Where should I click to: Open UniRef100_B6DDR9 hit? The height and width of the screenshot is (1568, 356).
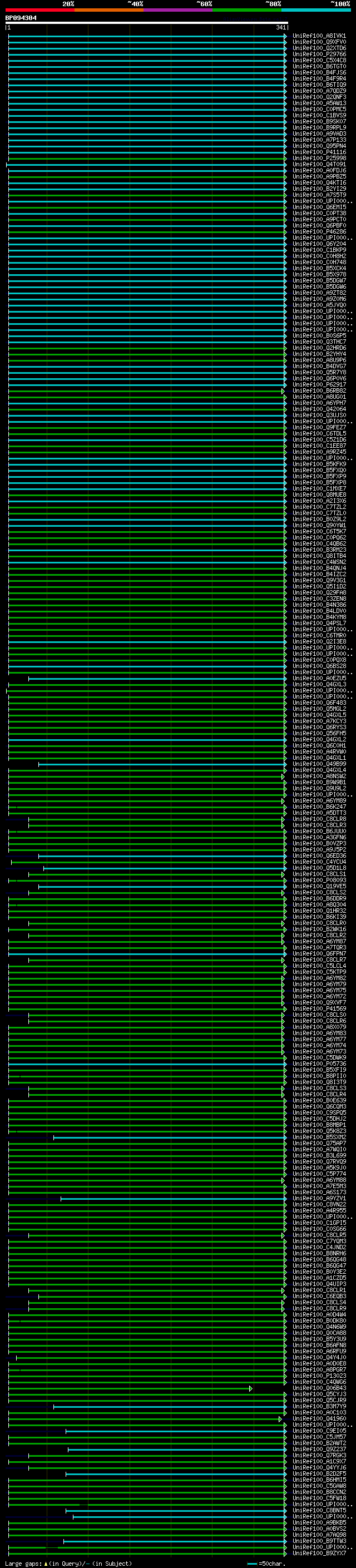click(319, 898)
